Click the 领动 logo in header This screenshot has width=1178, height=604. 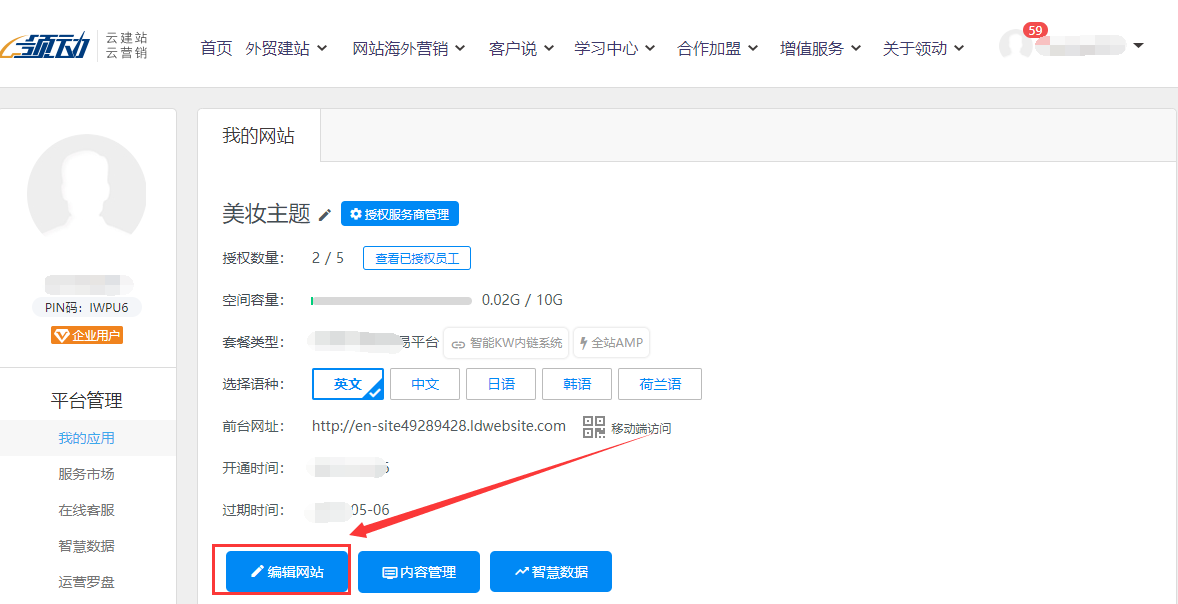pos(48,47)
